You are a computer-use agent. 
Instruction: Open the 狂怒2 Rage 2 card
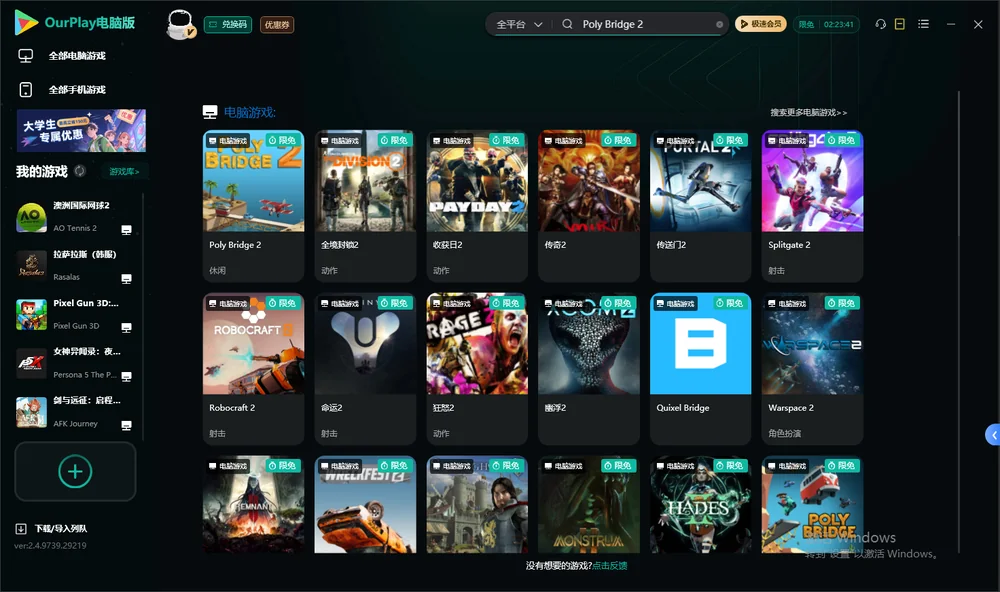coord(477,369)
